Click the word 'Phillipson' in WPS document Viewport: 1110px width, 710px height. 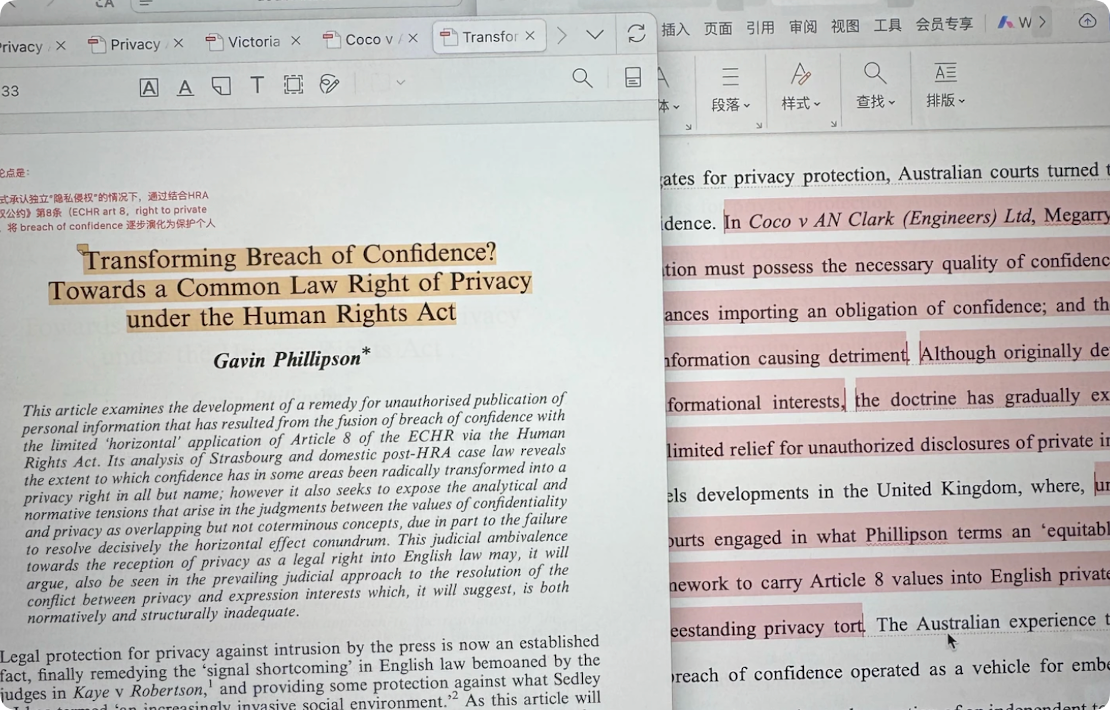point(905,534)
